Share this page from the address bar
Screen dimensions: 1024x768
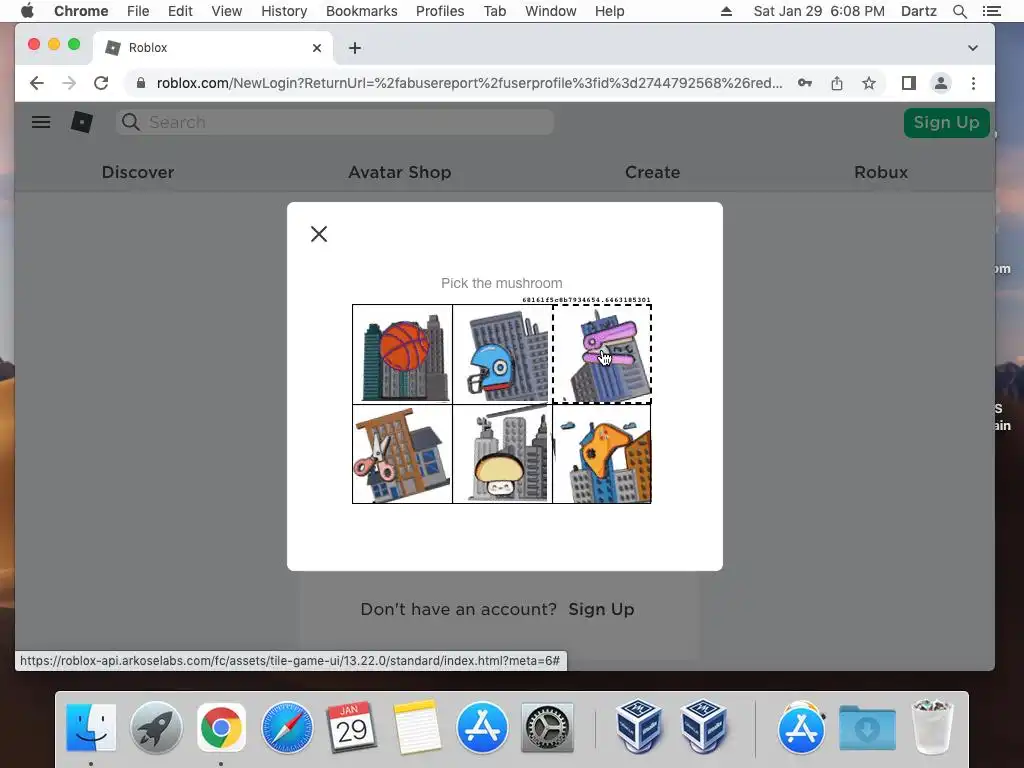837,83
